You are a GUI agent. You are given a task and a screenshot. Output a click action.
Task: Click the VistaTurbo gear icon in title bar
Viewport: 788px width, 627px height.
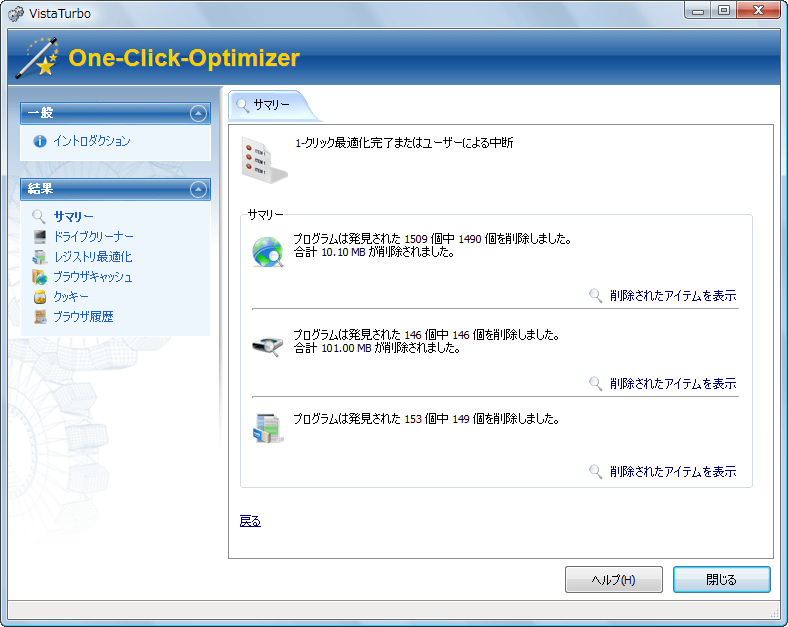[x=16, y=14]
